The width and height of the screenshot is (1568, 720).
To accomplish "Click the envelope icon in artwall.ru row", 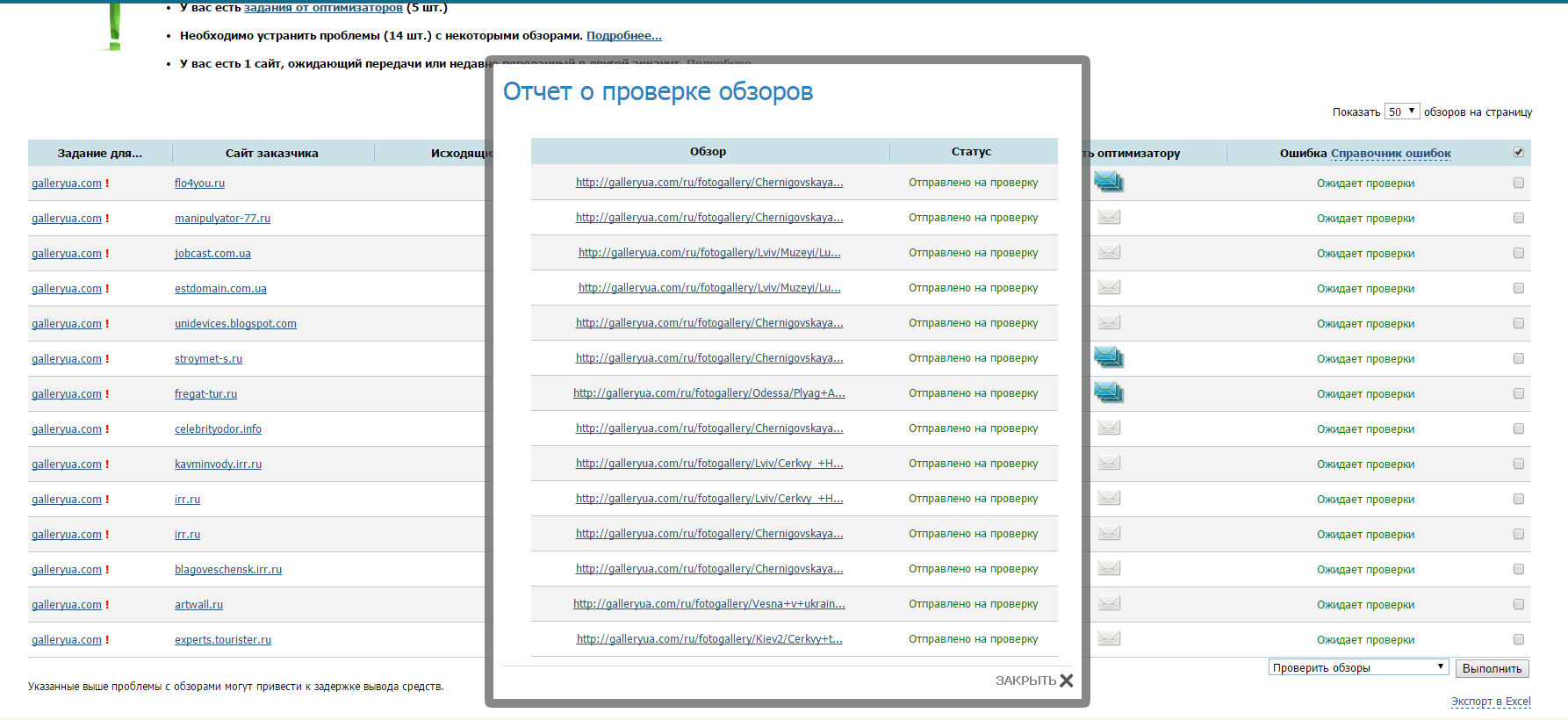I will (x=1109, y=603).
